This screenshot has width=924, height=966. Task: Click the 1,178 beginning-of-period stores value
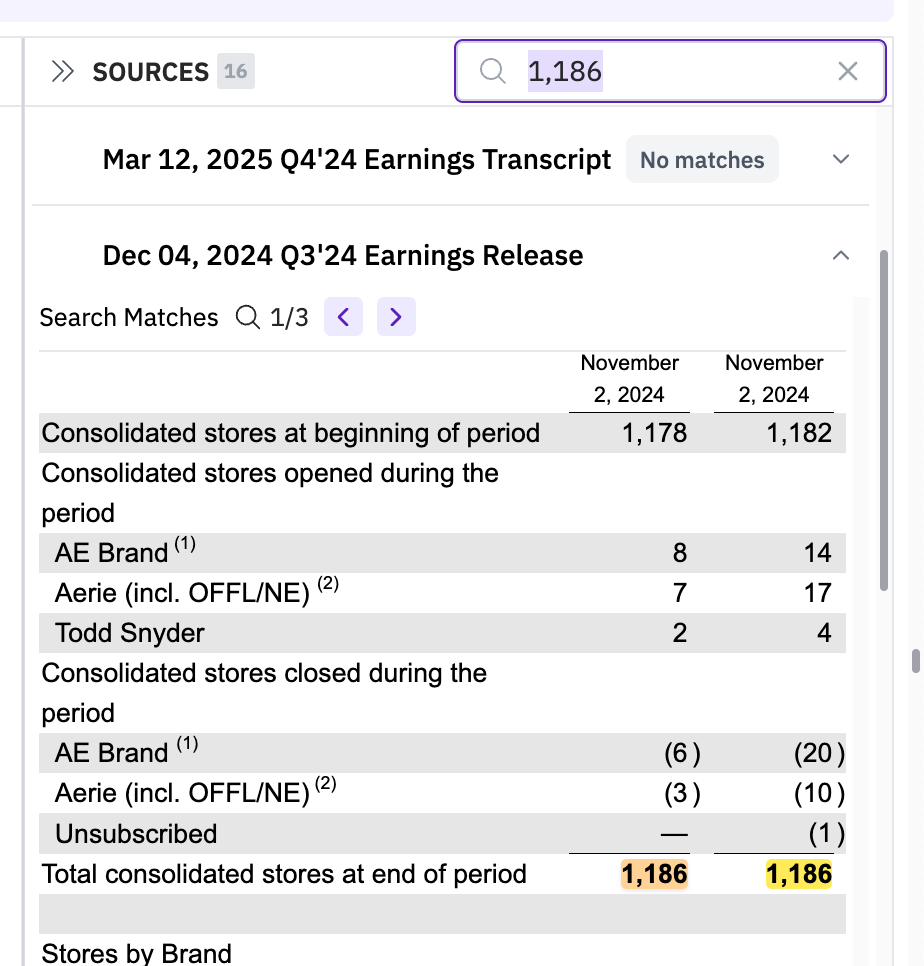(654, 433)
